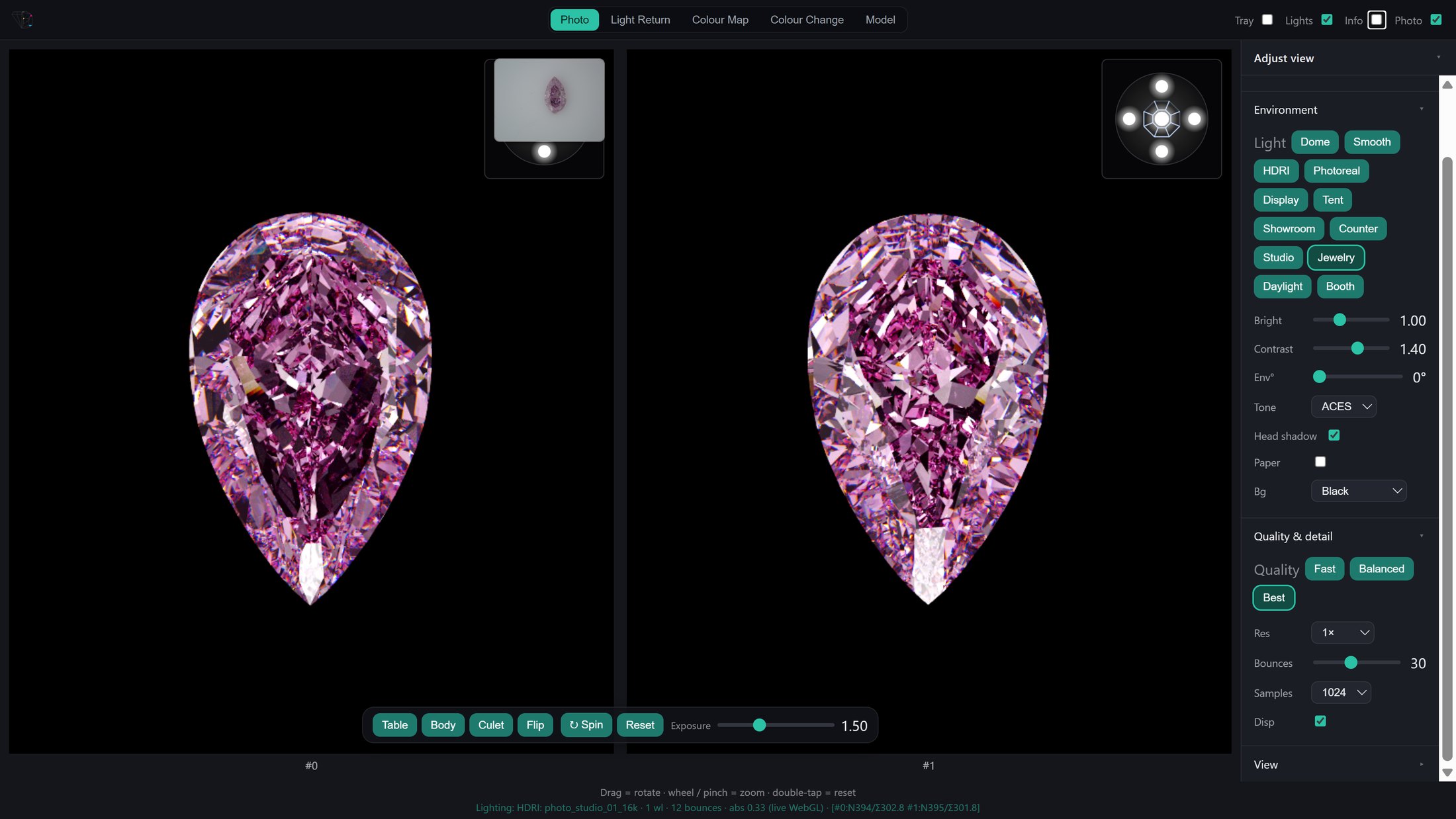Toggle the Tray checkbox
Screen dimensions: 1456x819
1267,20
